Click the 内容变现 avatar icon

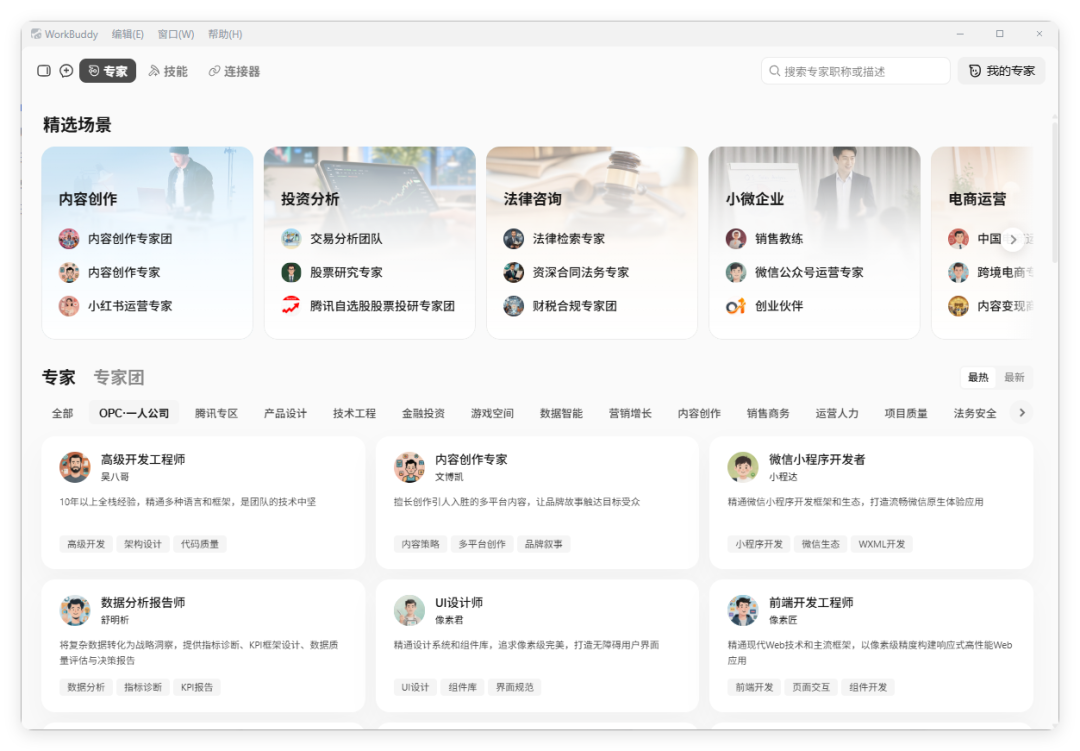click(958, 306)
